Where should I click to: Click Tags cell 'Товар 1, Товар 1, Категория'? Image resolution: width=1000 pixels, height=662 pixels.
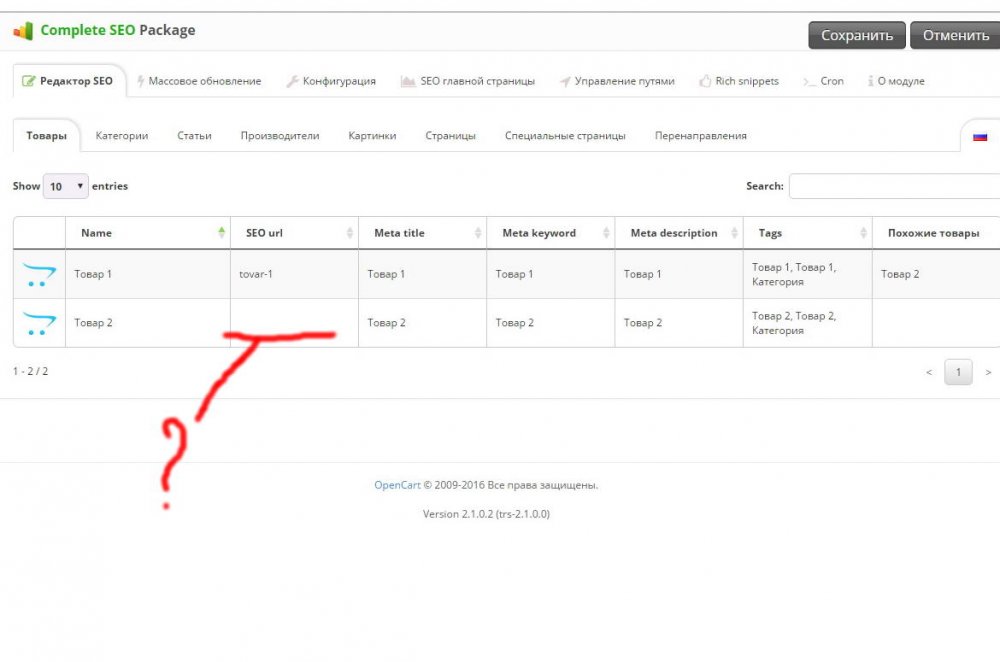(807, 274)
